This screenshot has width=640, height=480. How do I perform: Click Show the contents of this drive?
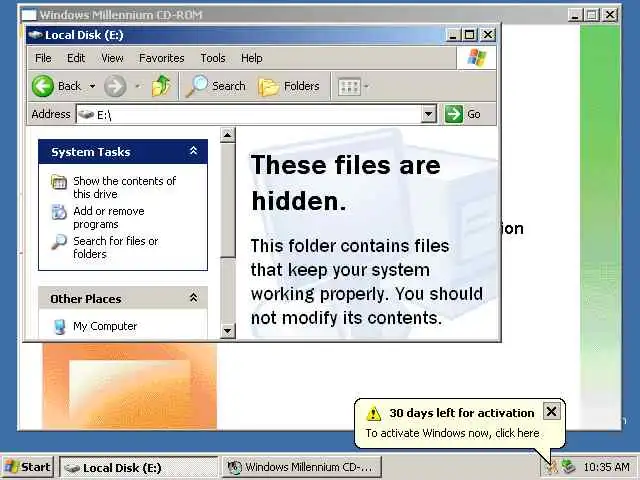124,187
